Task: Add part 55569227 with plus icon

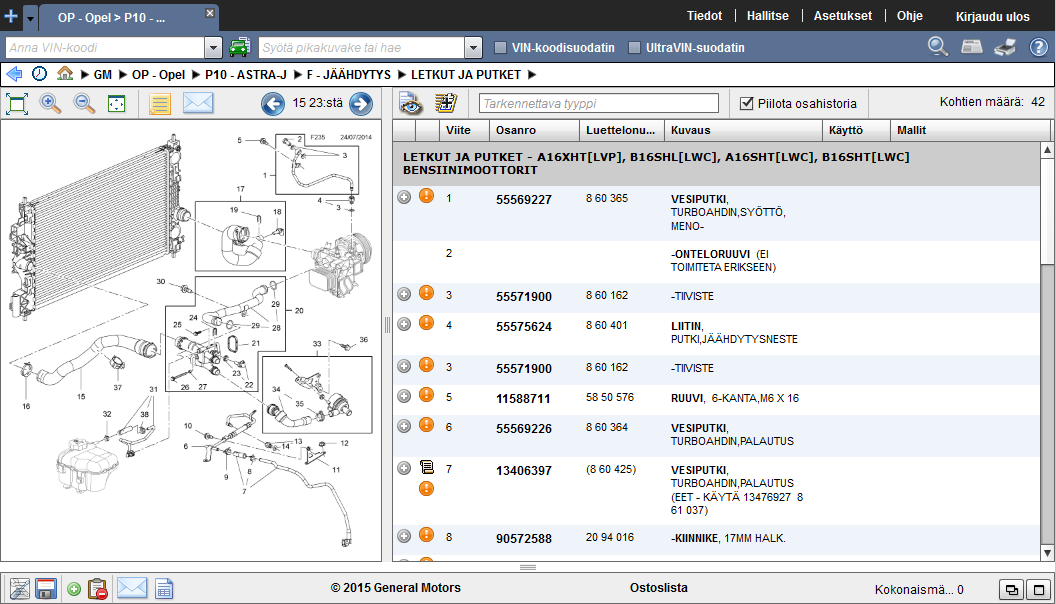Action: click(x=404, y=197)
